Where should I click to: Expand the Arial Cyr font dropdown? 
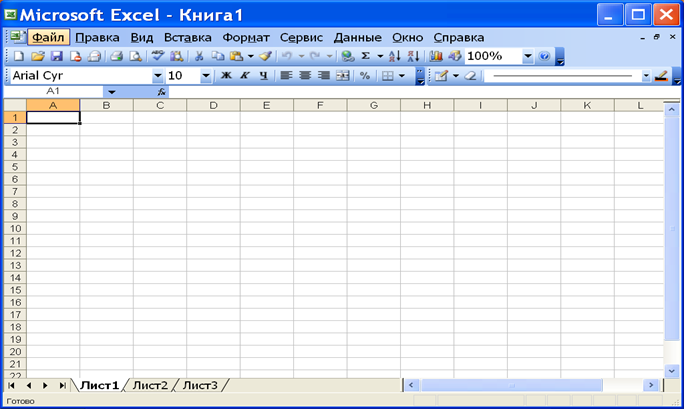click(157, 76)
